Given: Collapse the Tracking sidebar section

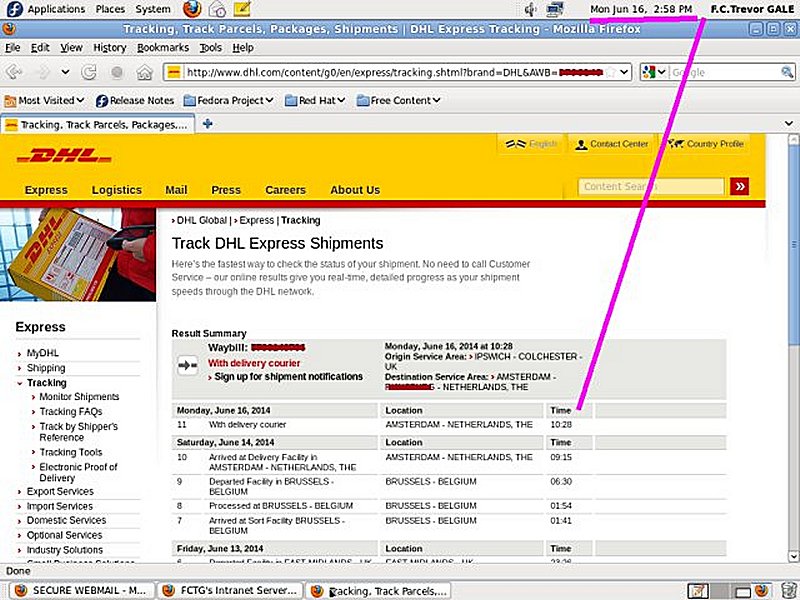Looking at the screenshot, I should click(x=19, y=383).
